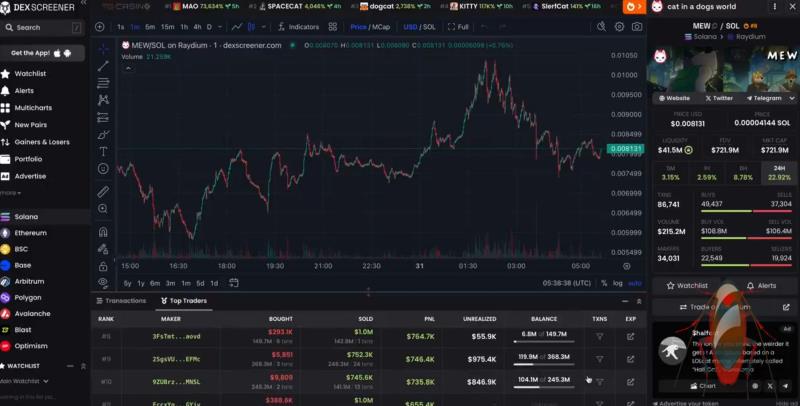Toggle stay-in-drawing-mode pencil lock icon
The width and height of the screenshot is (800, 406).
click(103, 249)
